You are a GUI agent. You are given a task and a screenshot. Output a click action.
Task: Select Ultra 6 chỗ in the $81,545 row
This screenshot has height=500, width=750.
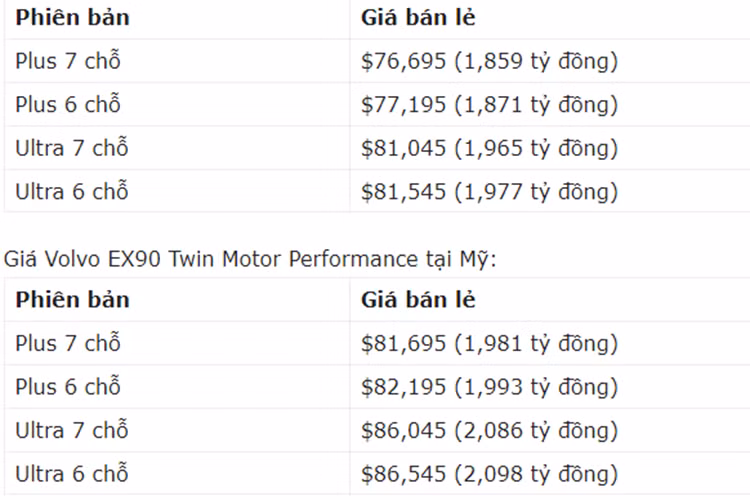72,192
